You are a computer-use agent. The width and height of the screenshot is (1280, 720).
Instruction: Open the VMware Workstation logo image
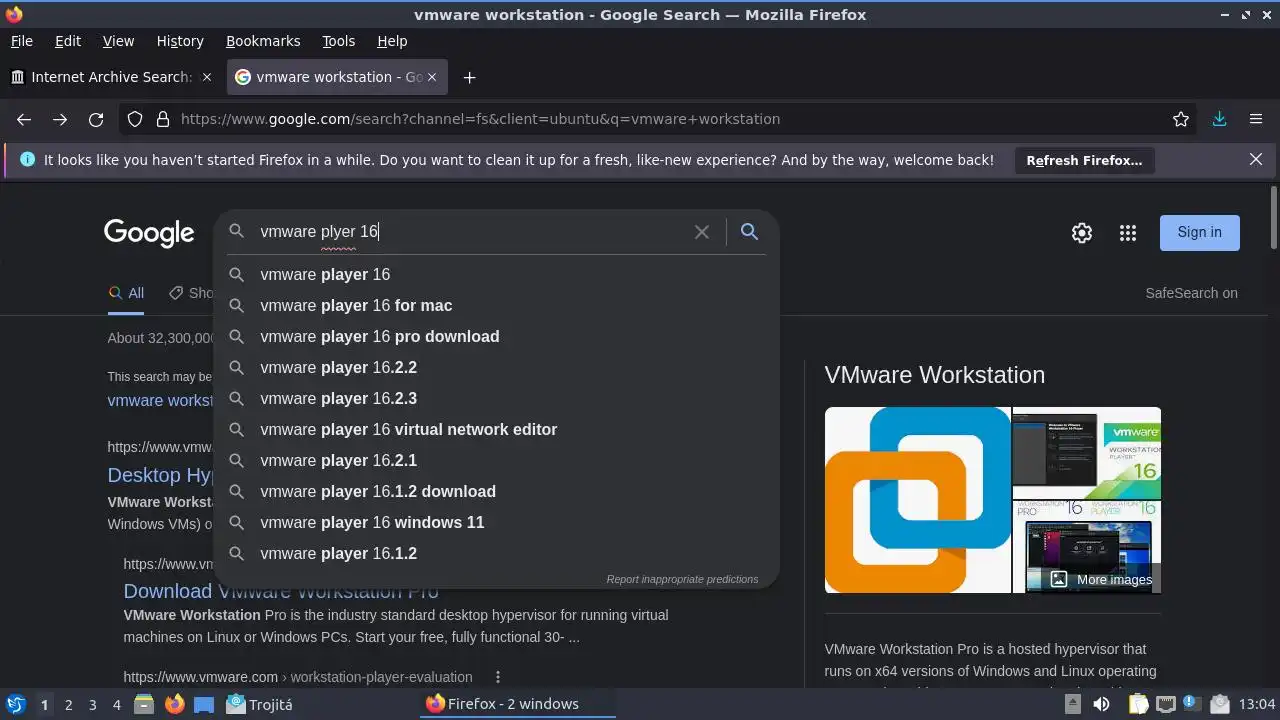918,500
